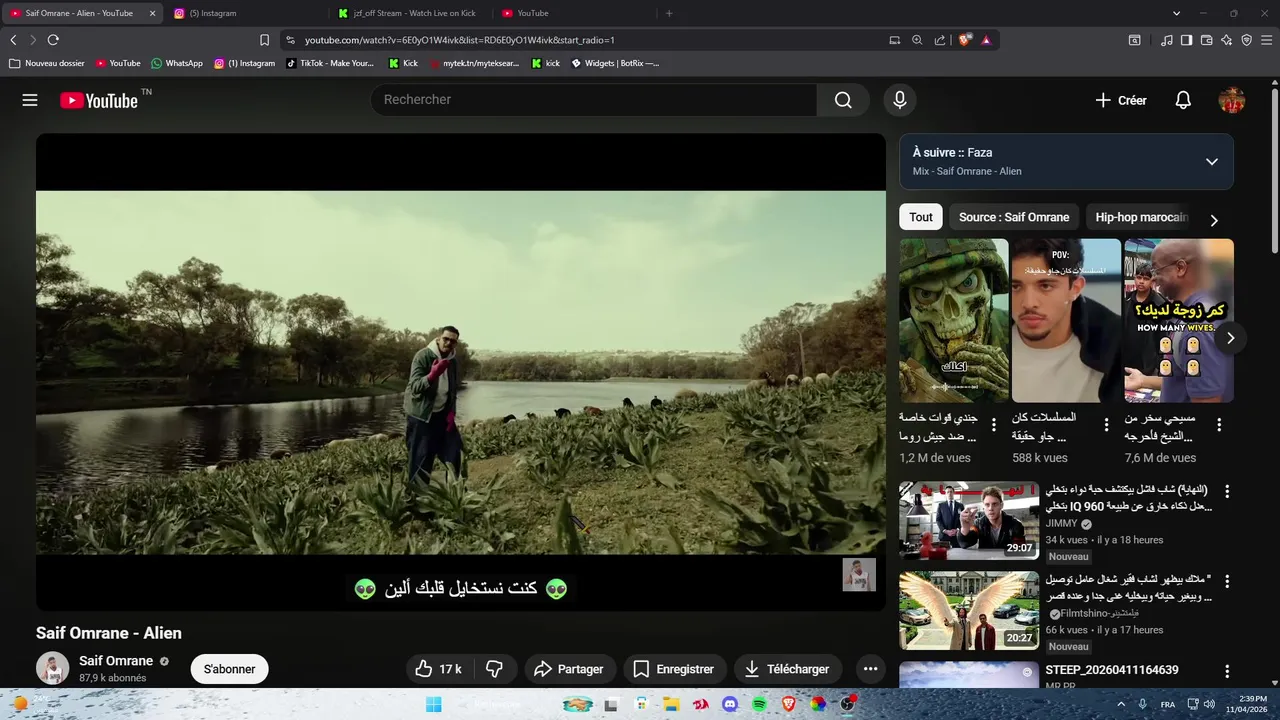Viewport: 1280px width, 720px height.
Task: Switch to the second YouTube tab
Action: [576, 13]
